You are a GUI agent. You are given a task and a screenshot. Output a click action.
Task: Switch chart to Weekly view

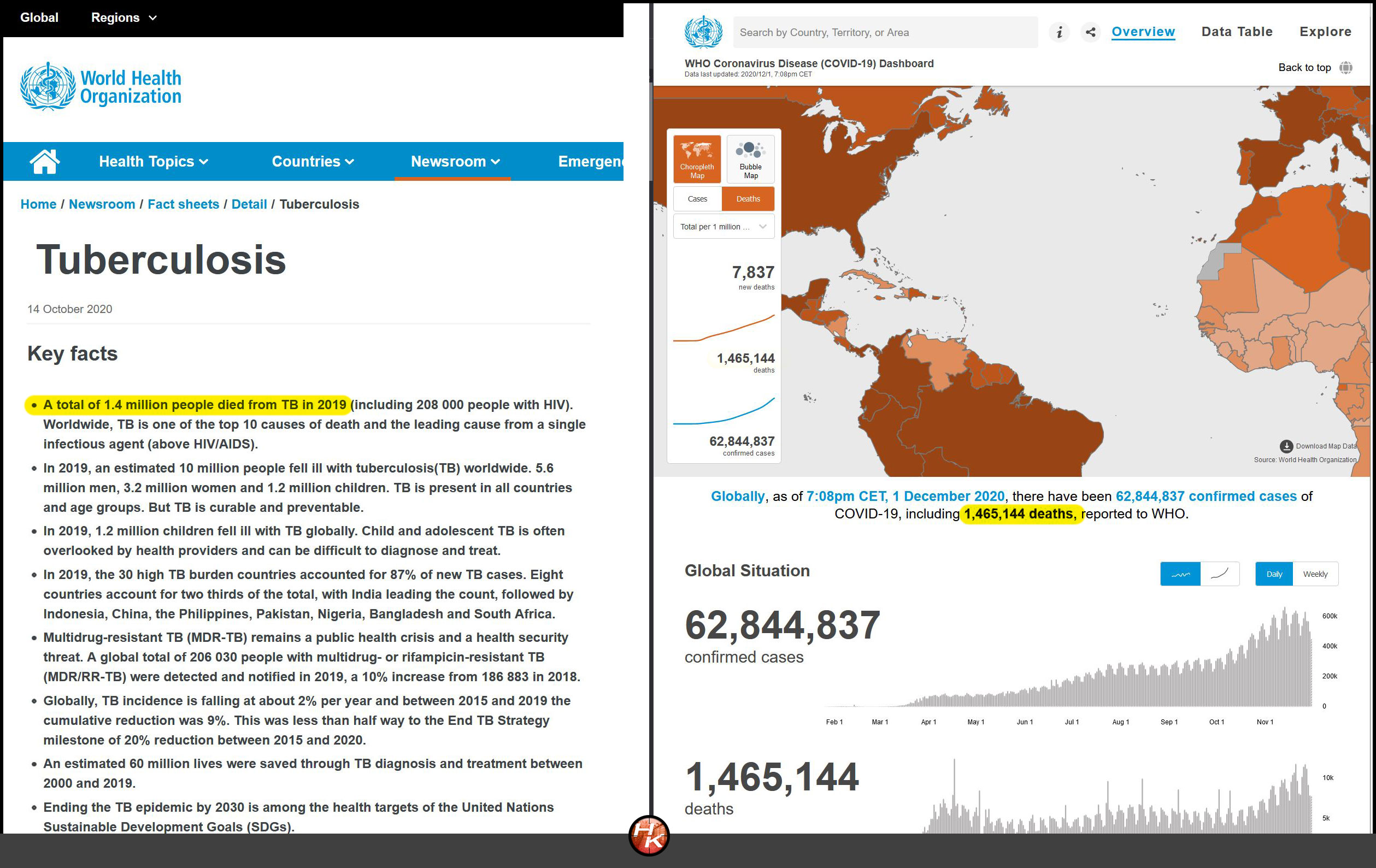click(x=1315, y=574)
